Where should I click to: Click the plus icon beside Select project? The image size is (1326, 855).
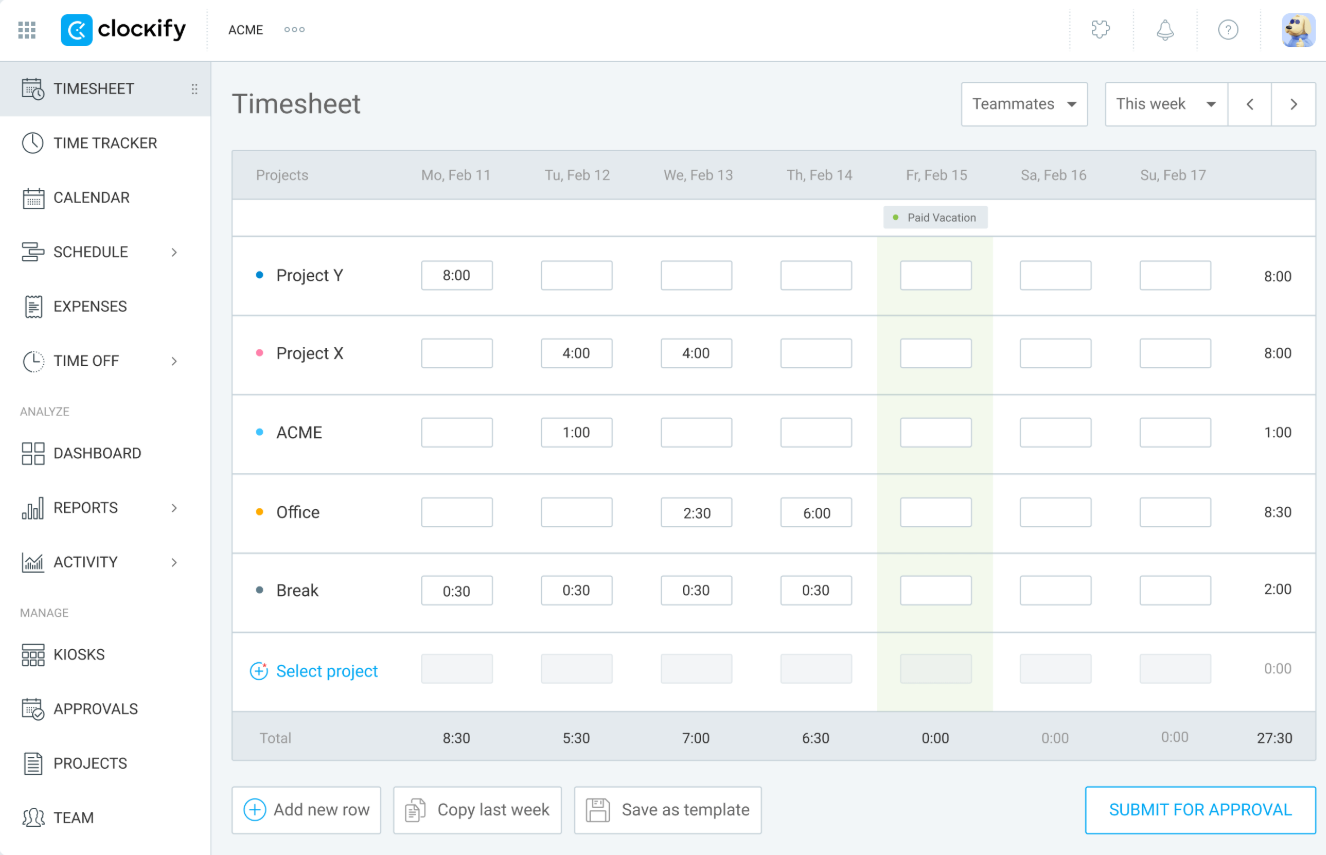(258, 671)
